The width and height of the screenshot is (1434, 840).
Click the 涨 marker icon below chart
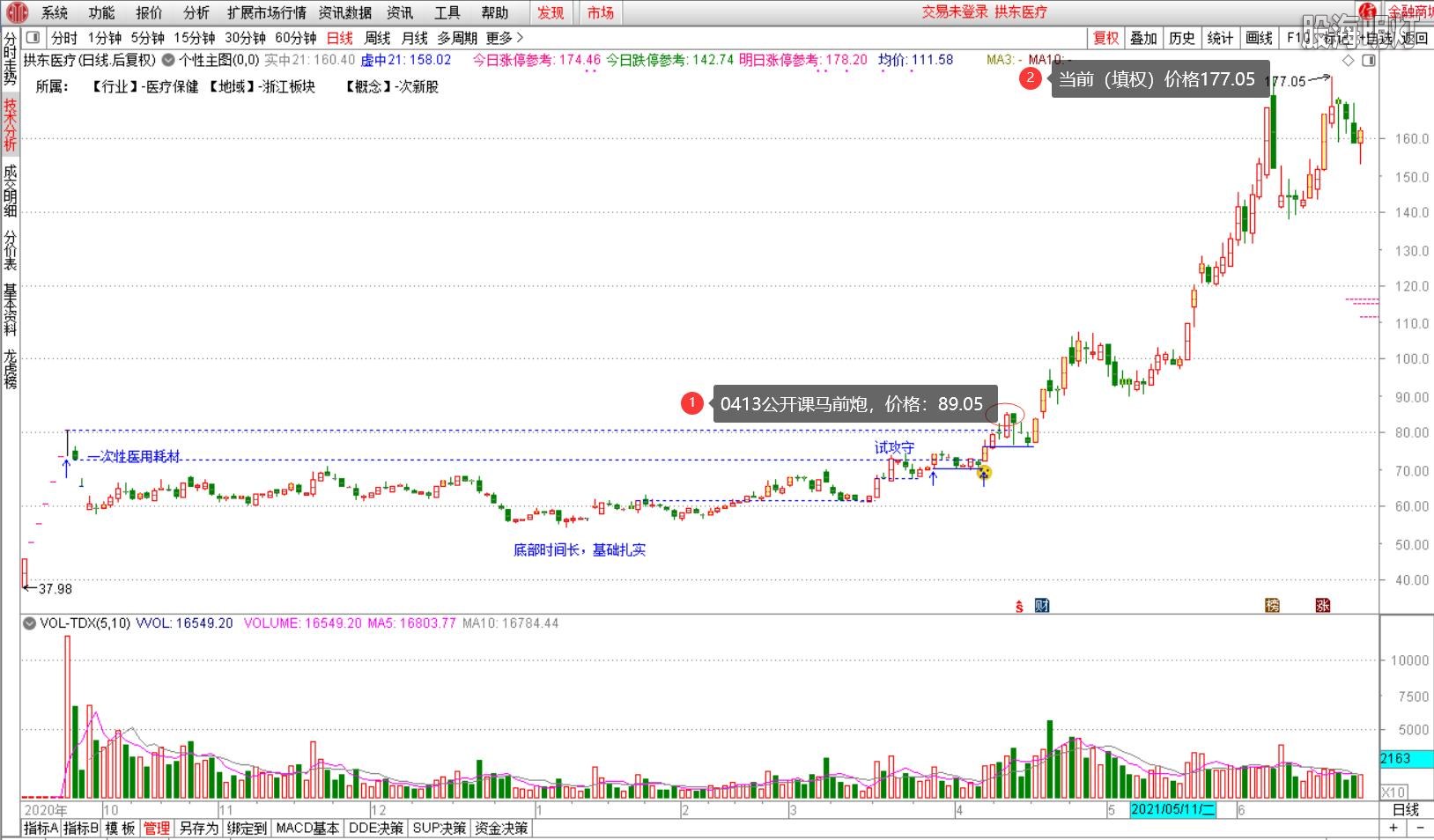point(1323,606)
